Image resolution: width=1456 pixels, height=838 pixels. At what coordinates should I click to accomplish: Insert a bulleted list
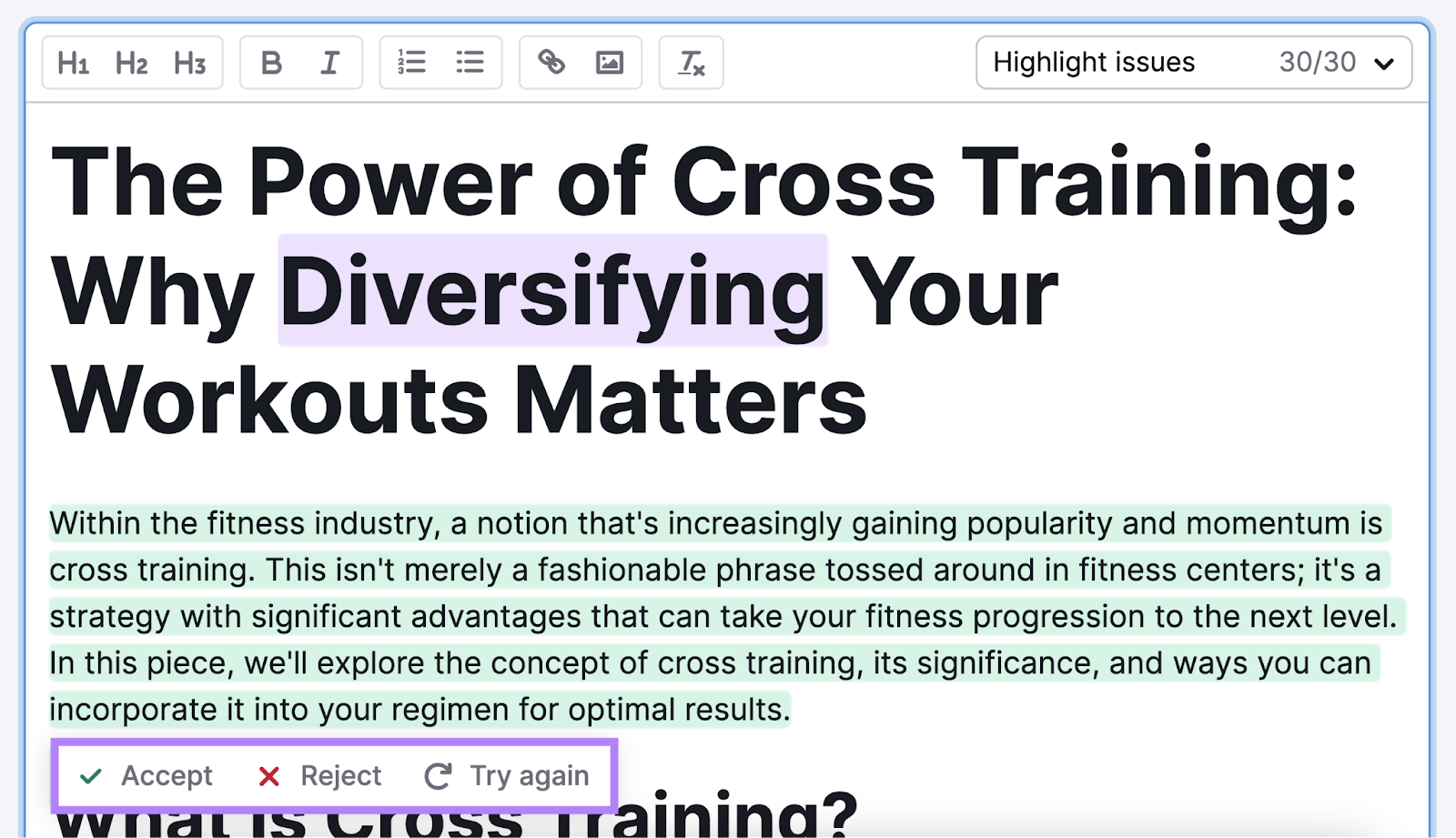click(x=470, y=63)
